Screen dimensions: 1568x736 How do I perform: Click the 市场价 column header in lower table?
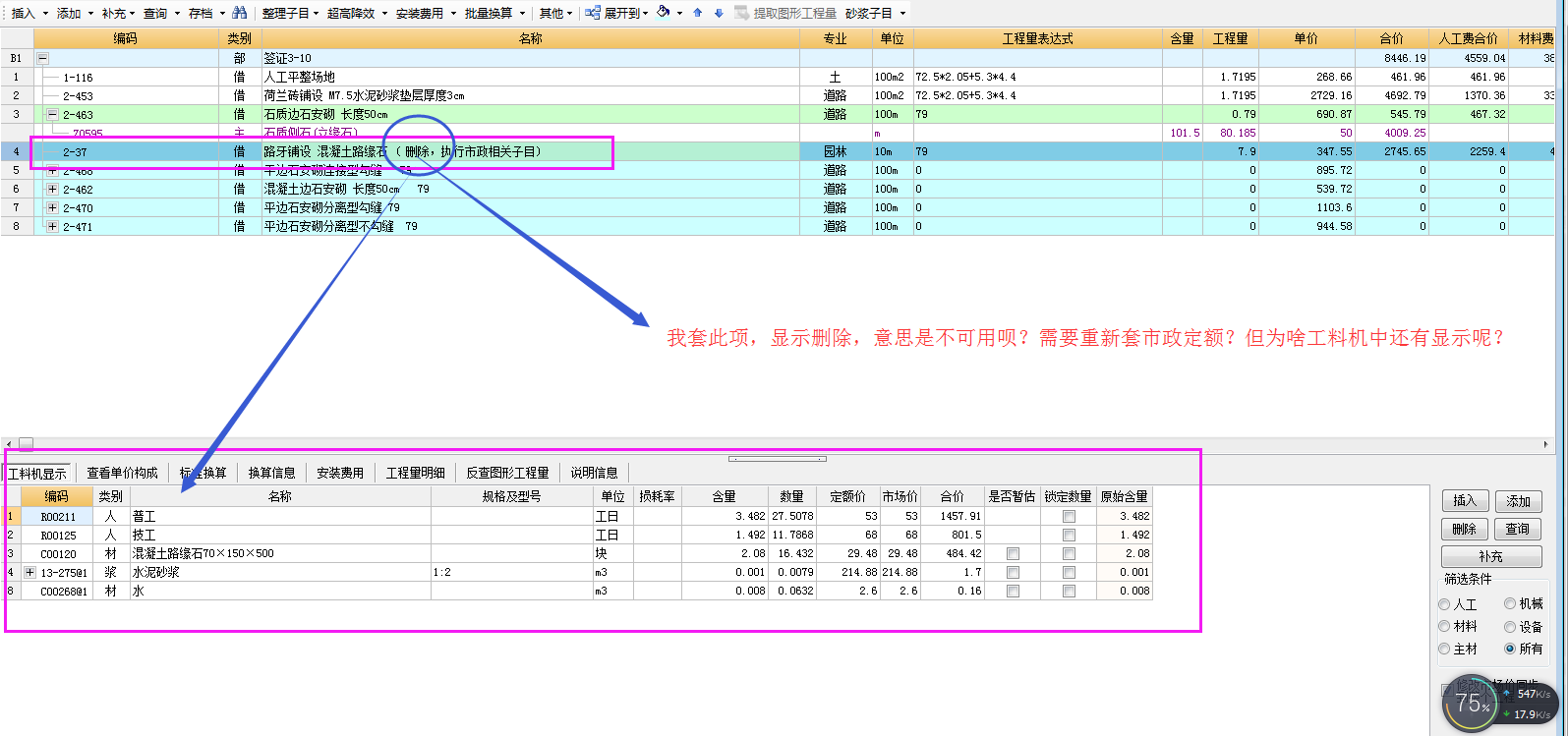coord(900,497)
